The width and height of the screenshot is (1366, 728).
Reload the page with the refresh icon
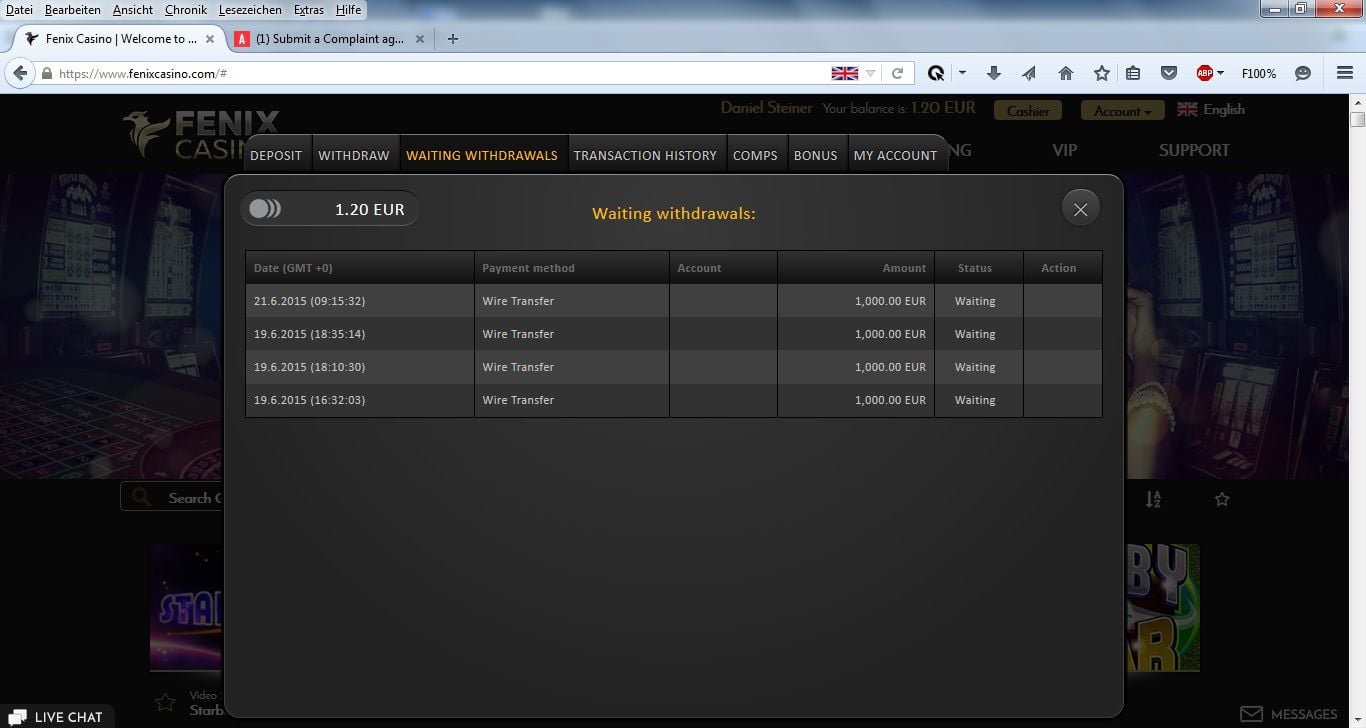pyautogui.click(x=897, y=73)
